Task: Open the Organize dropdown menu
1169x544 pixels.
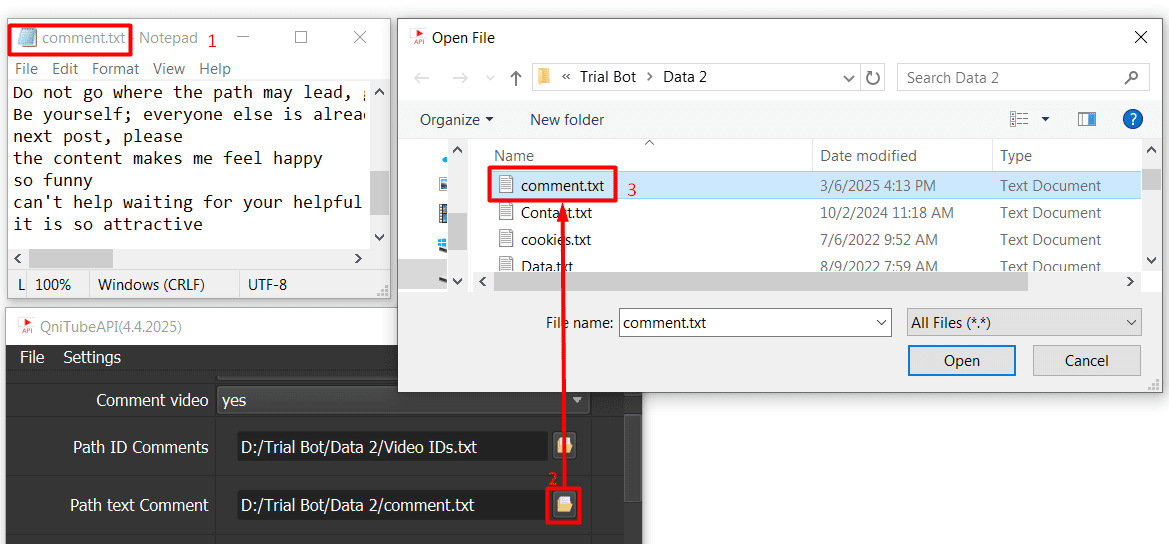Action: (x=456, y=119)
